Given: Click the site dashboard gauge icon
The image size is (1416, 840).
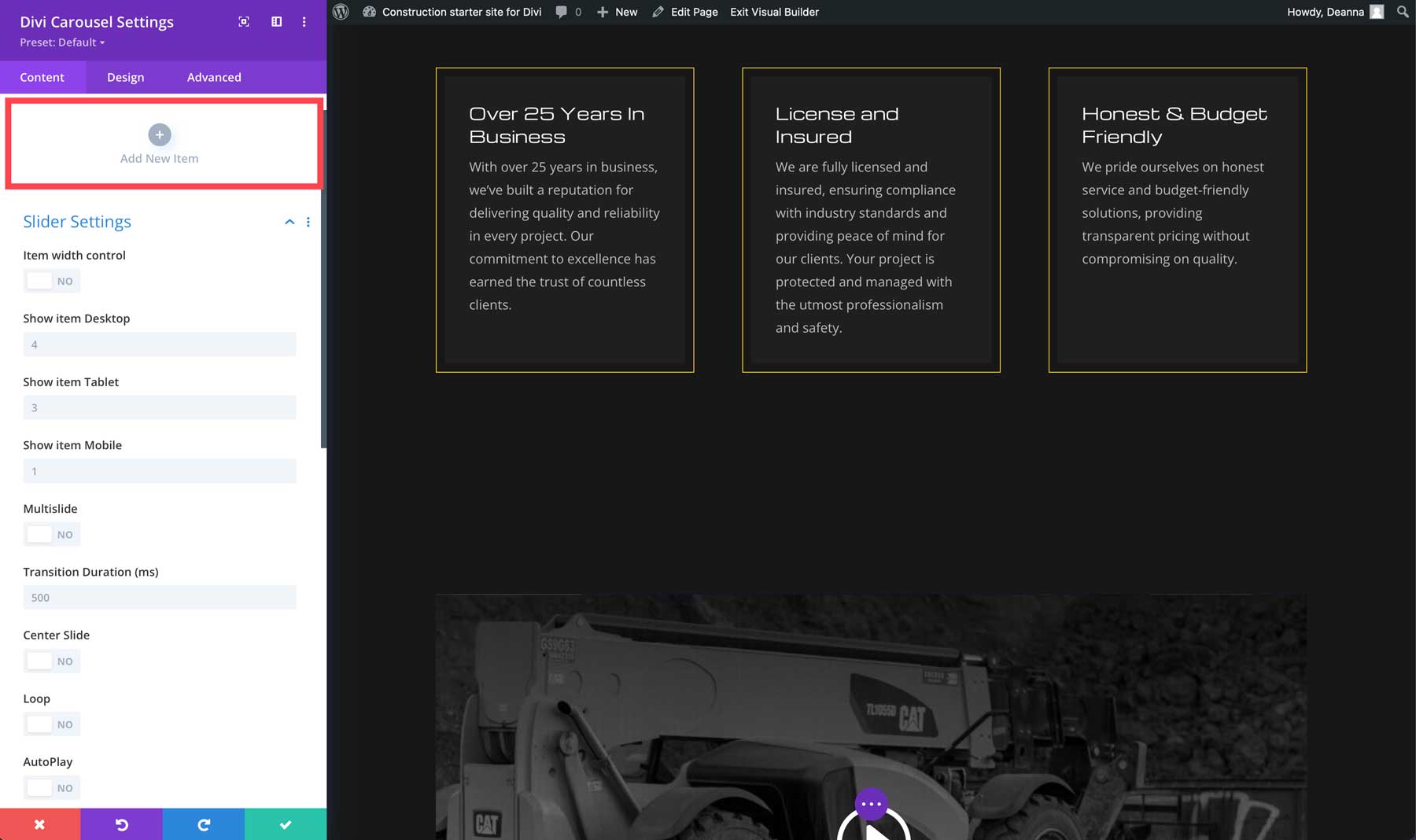Looking at the screenshot, I should pyautogui.click(x=369, y=12).
